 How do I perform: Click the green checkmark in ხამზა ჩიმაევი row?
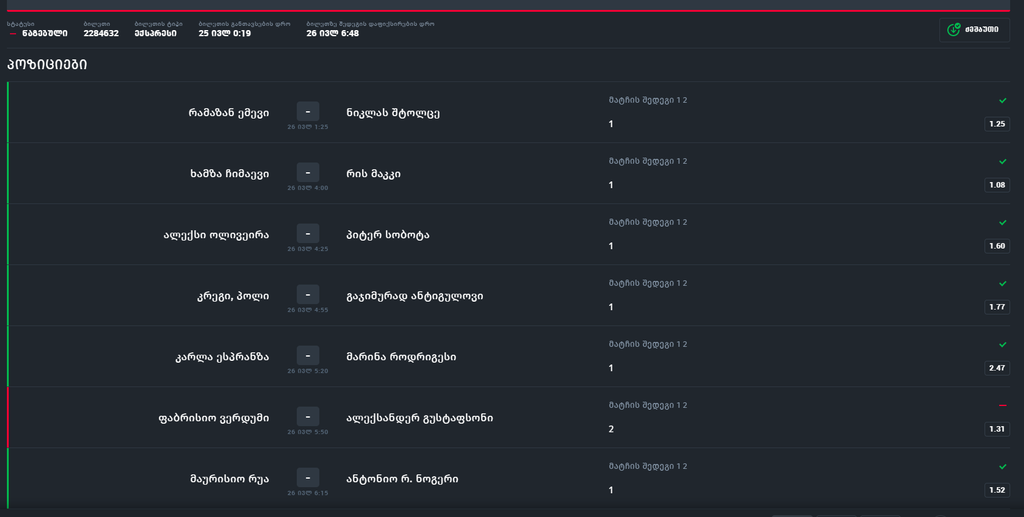1002,162
